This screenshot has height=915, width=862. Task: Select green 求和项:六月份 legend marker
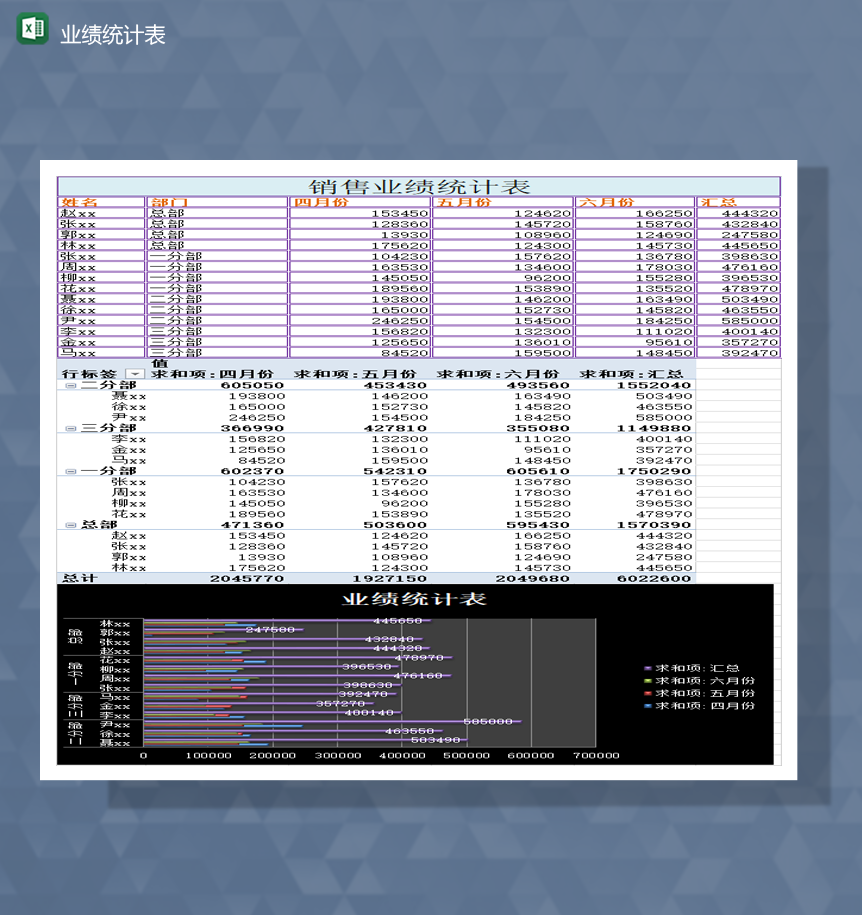coord(648,681)
